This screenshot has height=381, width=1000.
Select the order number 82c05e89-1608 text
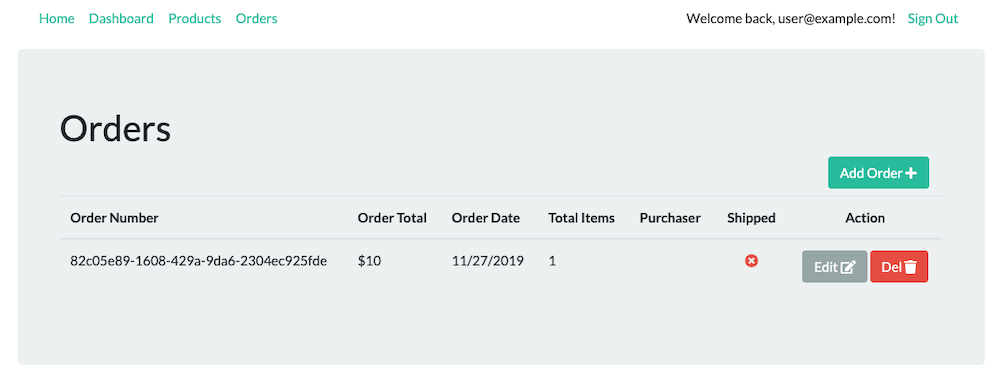click(198, 260)
